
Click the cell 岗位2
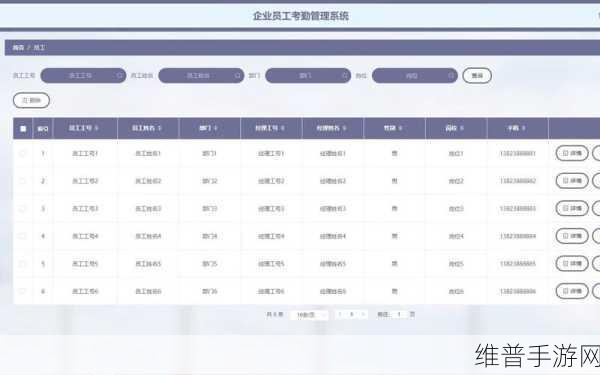click(456, 181)
